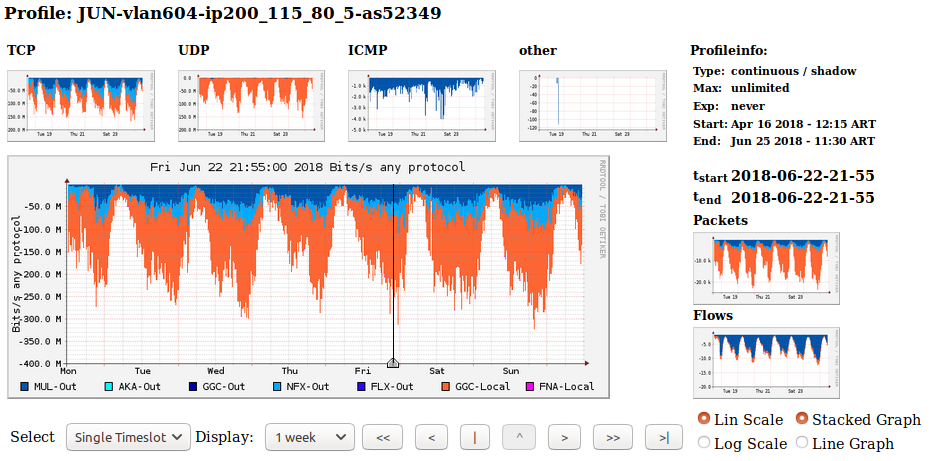Click the '<<' rewind navigation button

382,437
